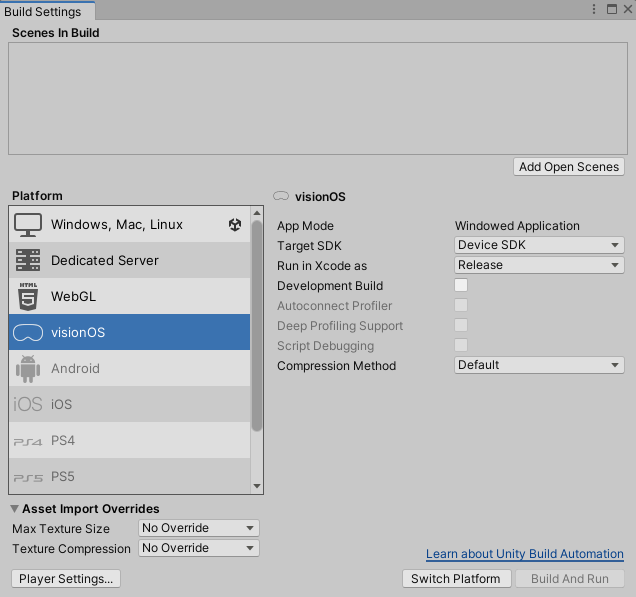Open the Max Texture Size dropdown
Viewport: 636px width, 597px height.
coord(199,528)
